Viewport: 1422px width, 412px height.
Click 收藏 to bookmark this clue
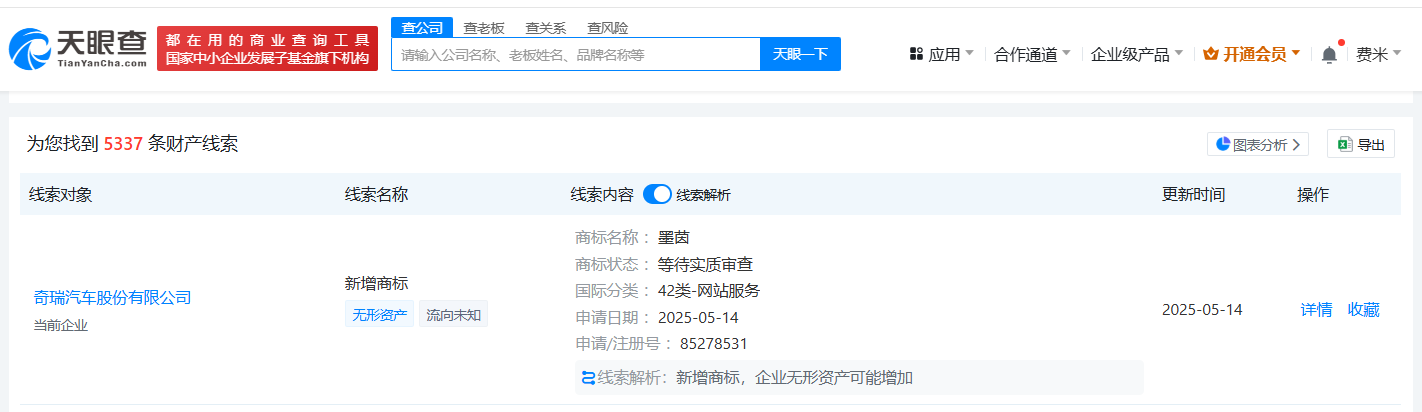(x=1363, y=310)
